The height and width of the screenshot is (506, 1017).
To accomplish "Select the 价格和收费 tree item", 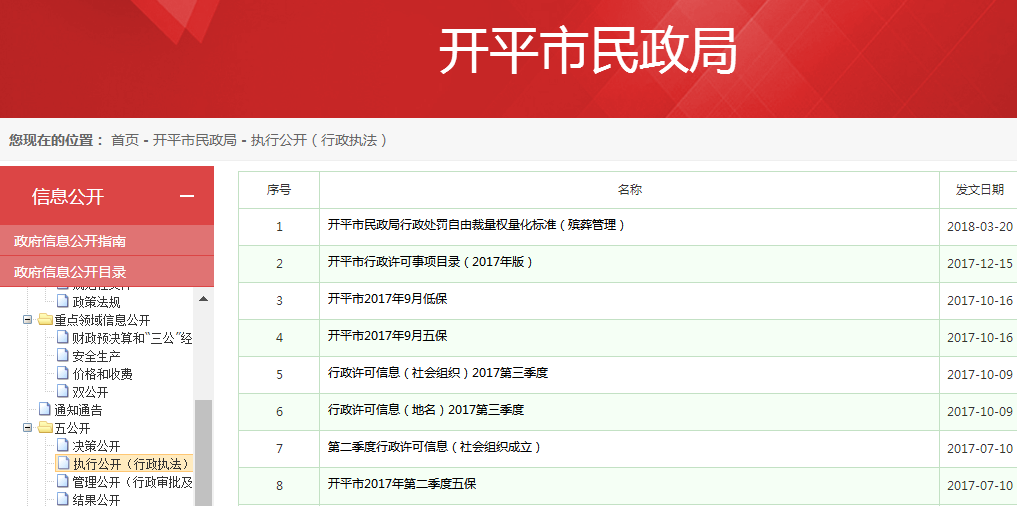I will click(x=102, y=374).
